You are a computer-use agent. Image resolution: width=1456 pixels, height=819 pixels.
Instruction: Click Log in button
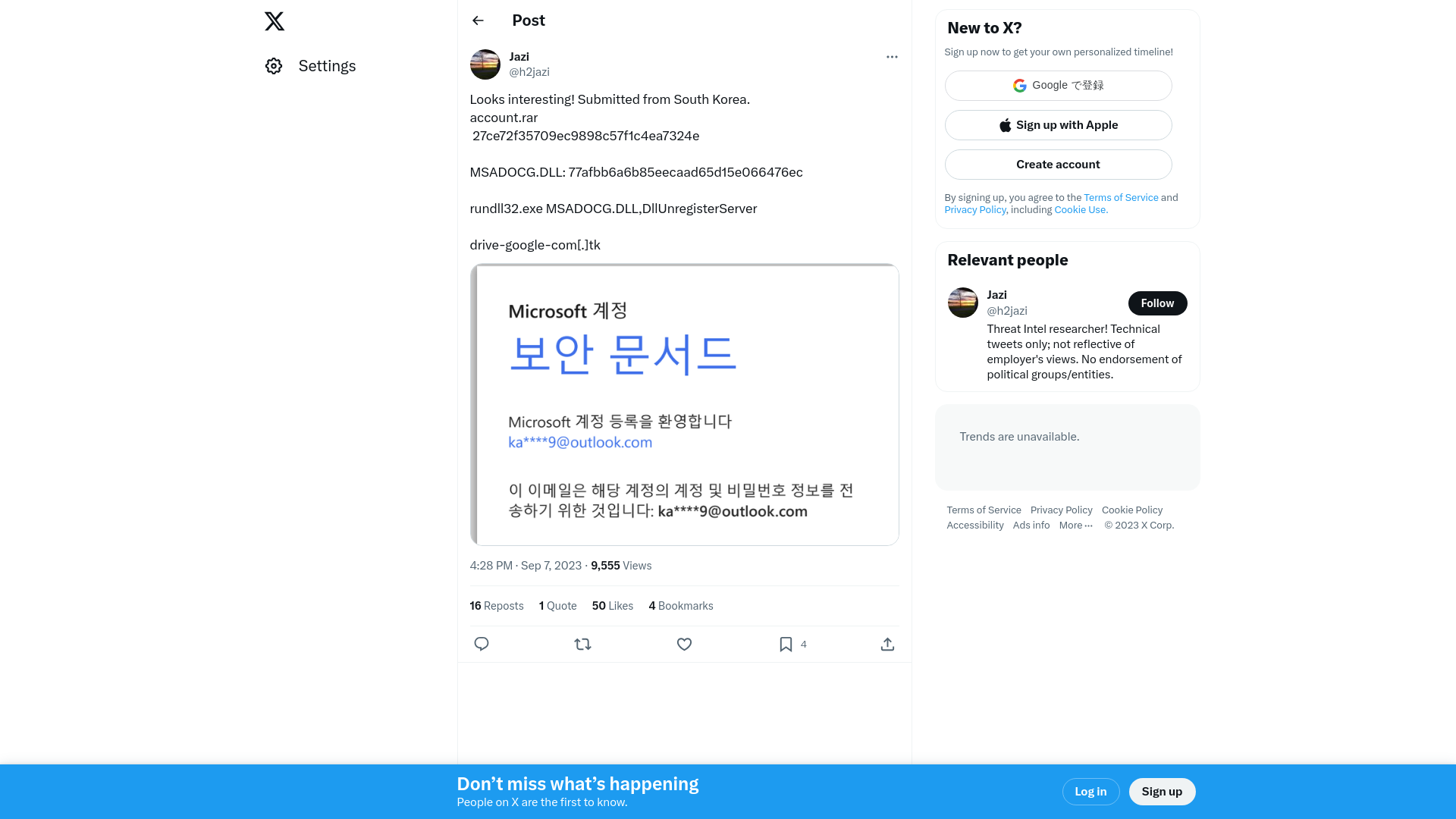(x=1090, y=791)
